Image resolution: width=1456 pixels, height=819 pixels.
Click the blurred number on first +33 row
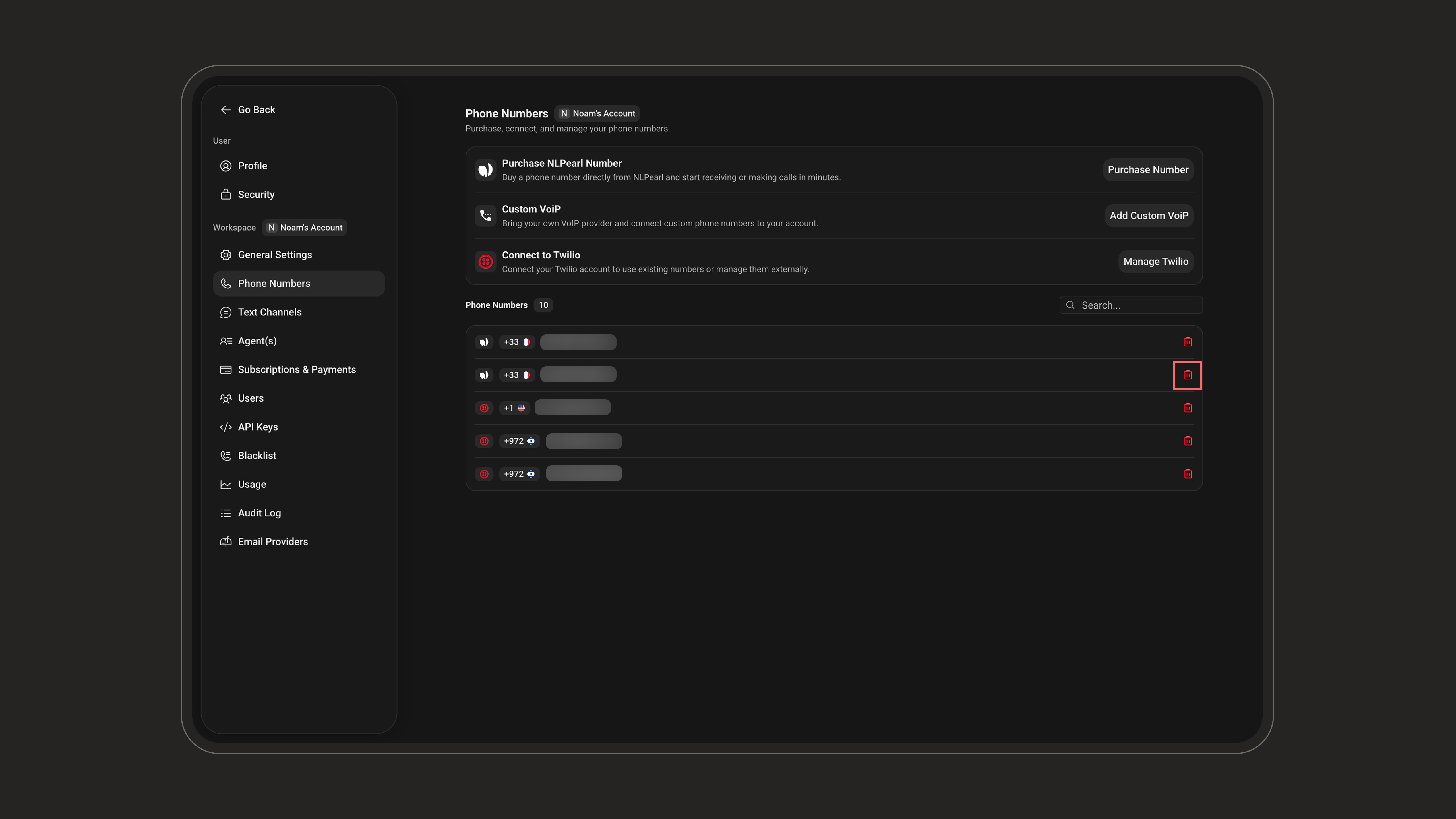click(578, 342)
